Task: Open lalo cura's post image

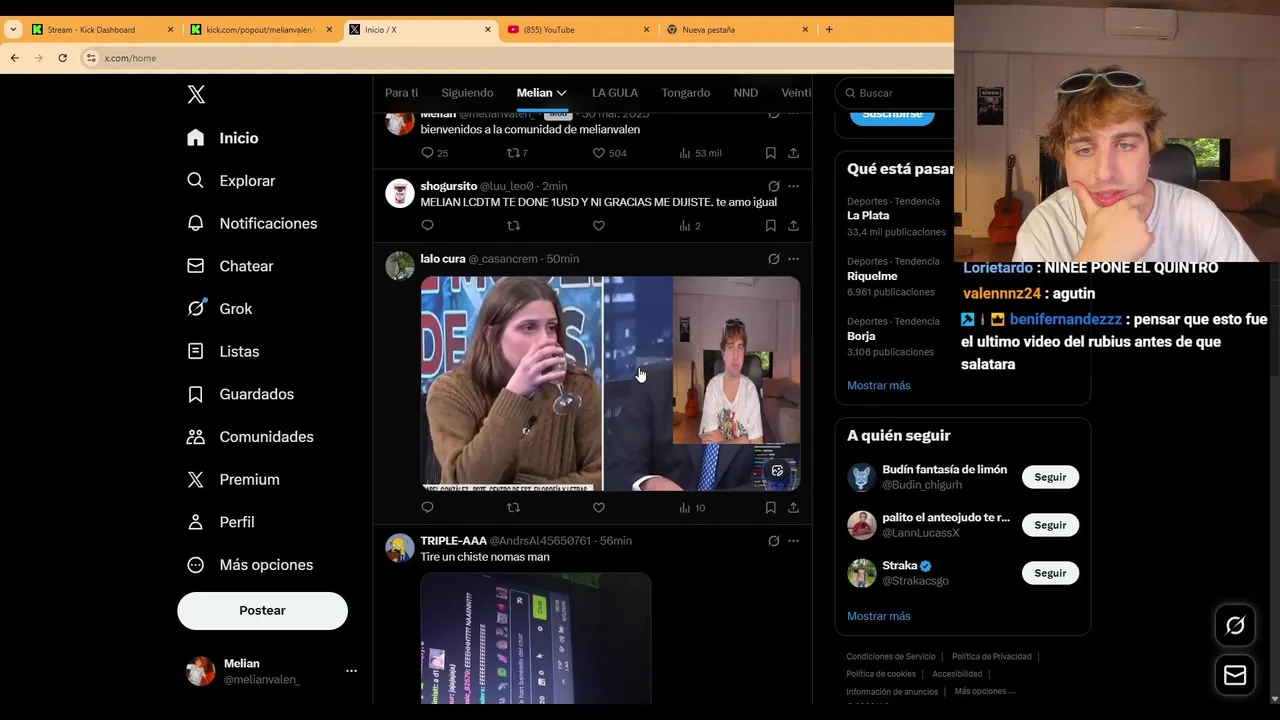Action: point(610,384)
